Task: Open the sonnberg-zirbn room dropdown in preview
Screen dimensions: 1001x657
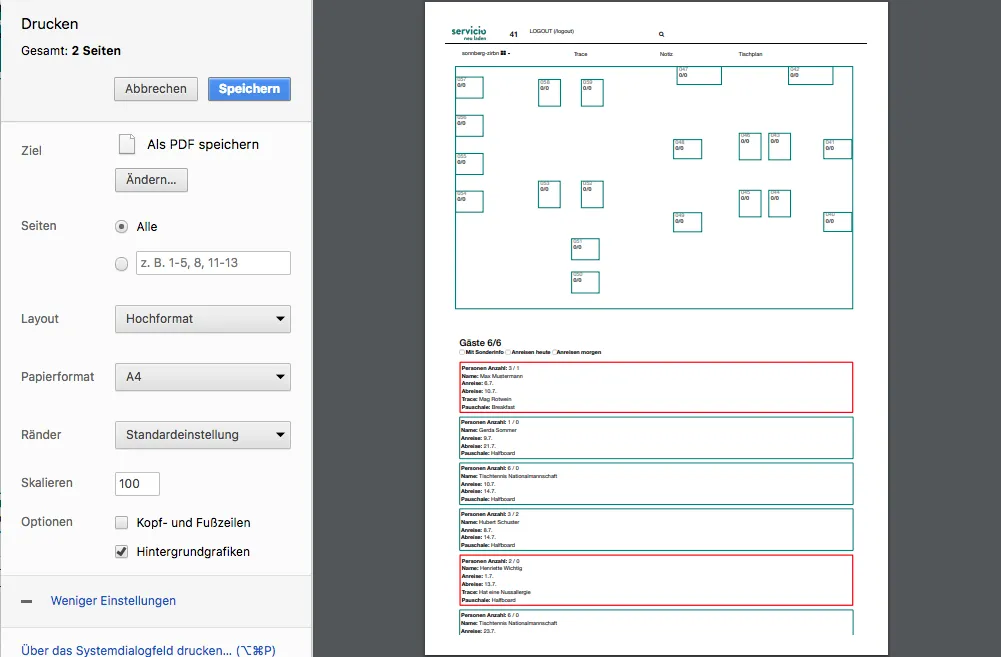Action: point(486,54)
